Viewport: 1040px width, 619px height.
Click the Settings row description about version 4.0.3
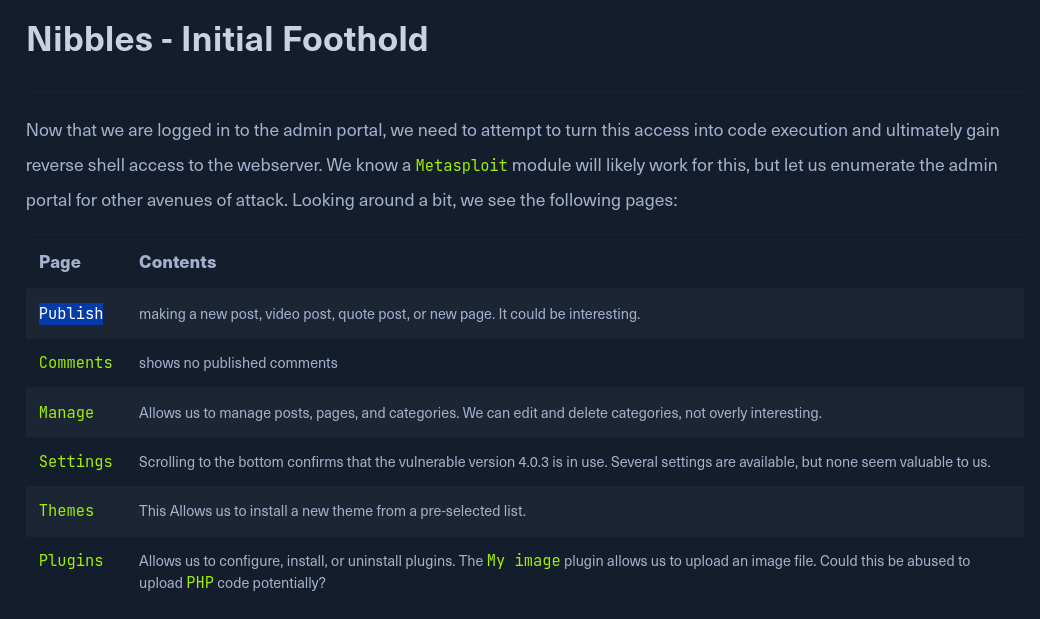click(x=564, y=462)
